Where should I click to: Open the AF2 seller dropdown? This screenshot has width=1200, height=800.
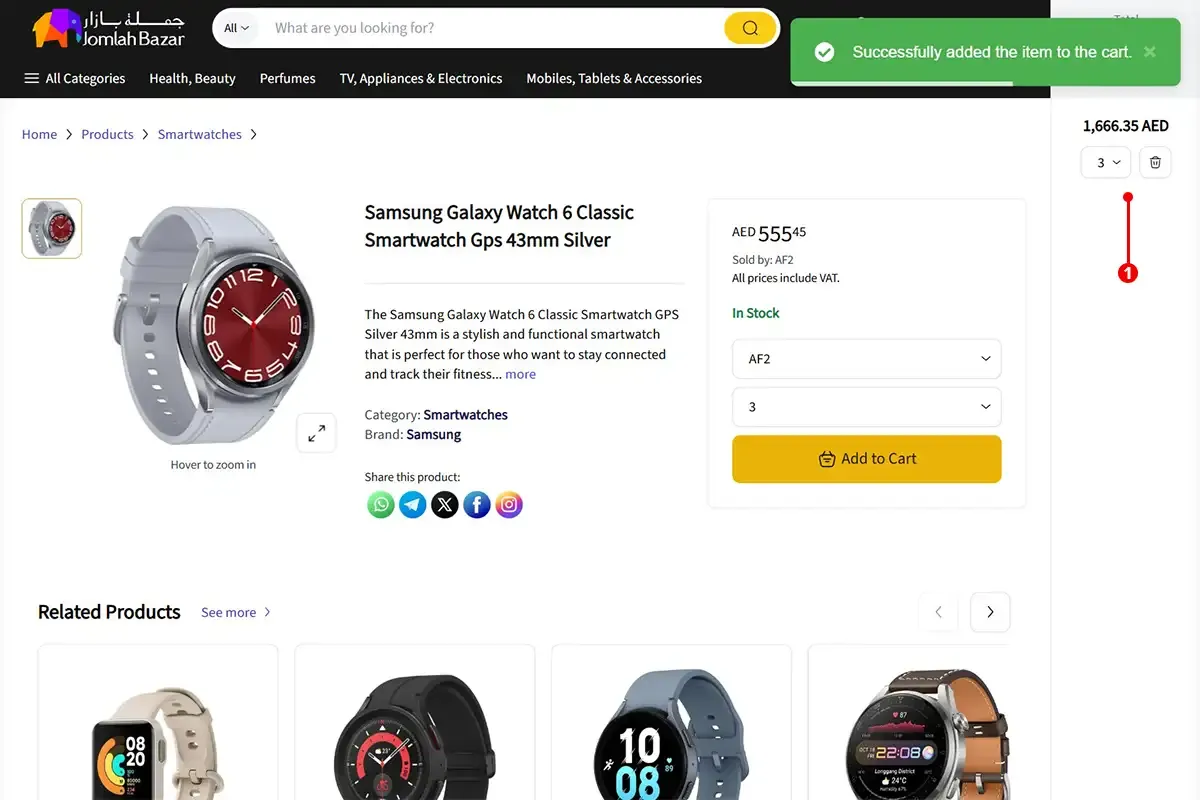pyautogui.click(x=866, y=359)
